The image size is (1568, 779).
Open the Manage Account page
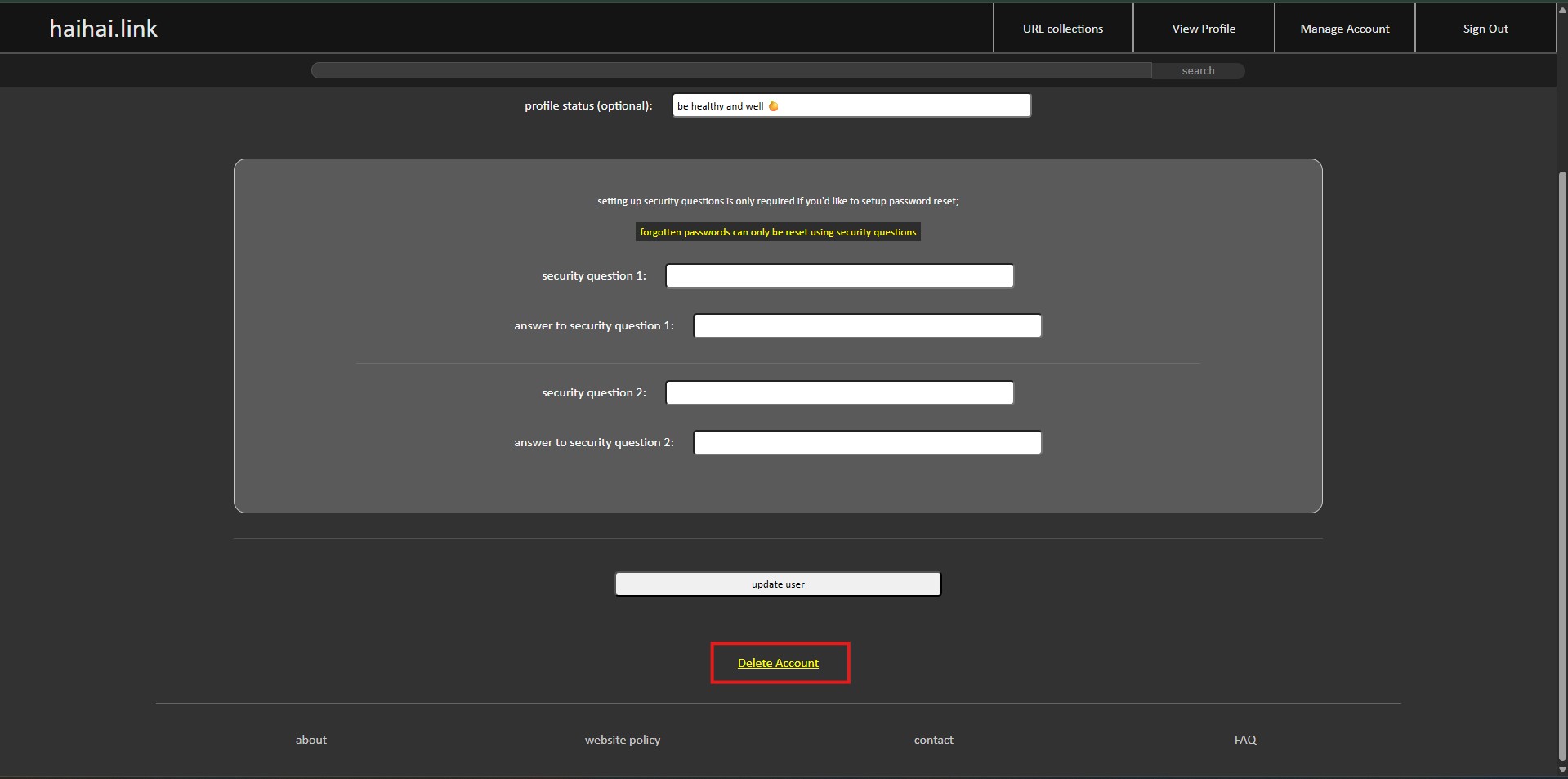pos(1344,29)
